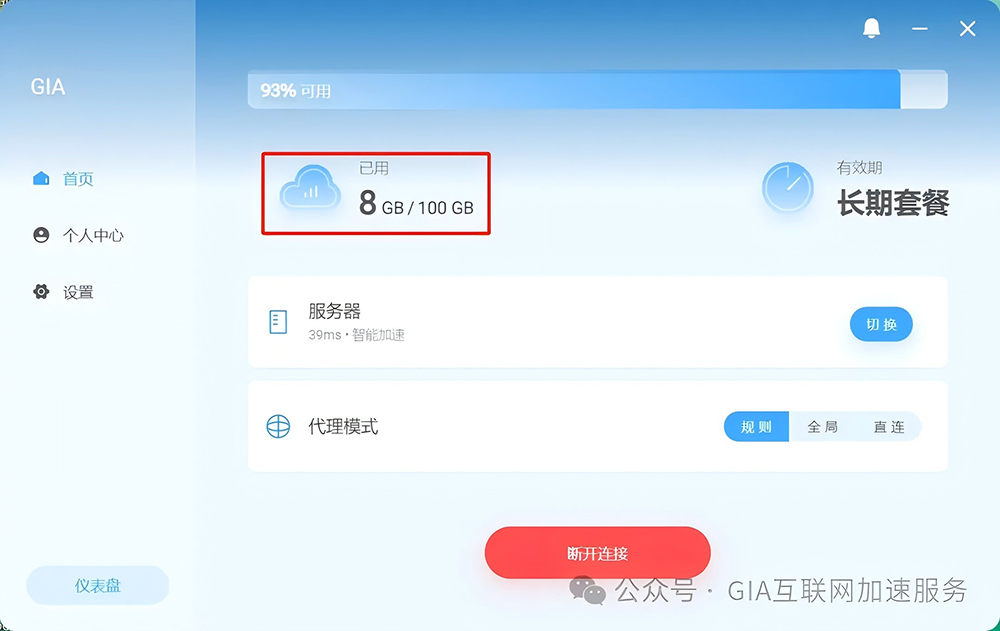1000x631 pixels.
Task: Switch proxy mode to 全局
Action: [x=822, y=427]
